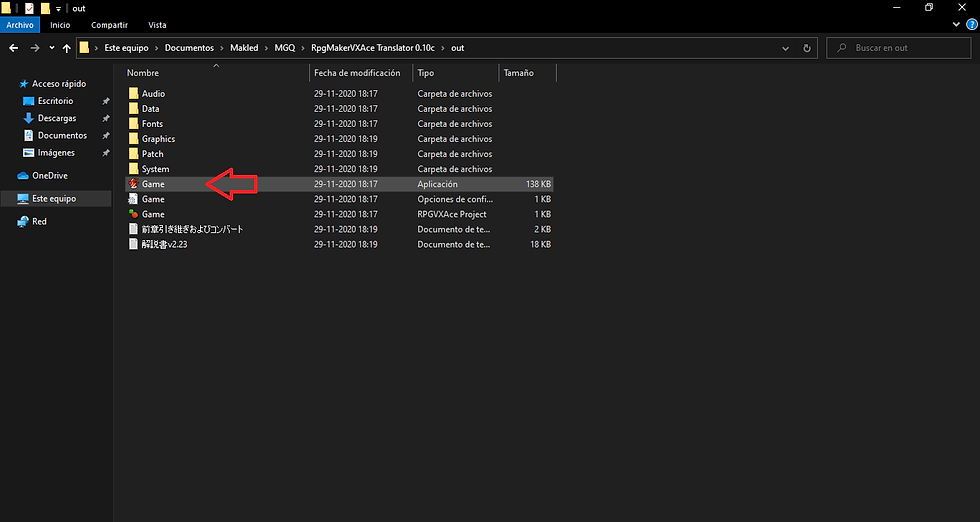The height and width of the screenshot is (522, 980).
Task: Select the Graphics folder icon
Action: pos(133,138)
